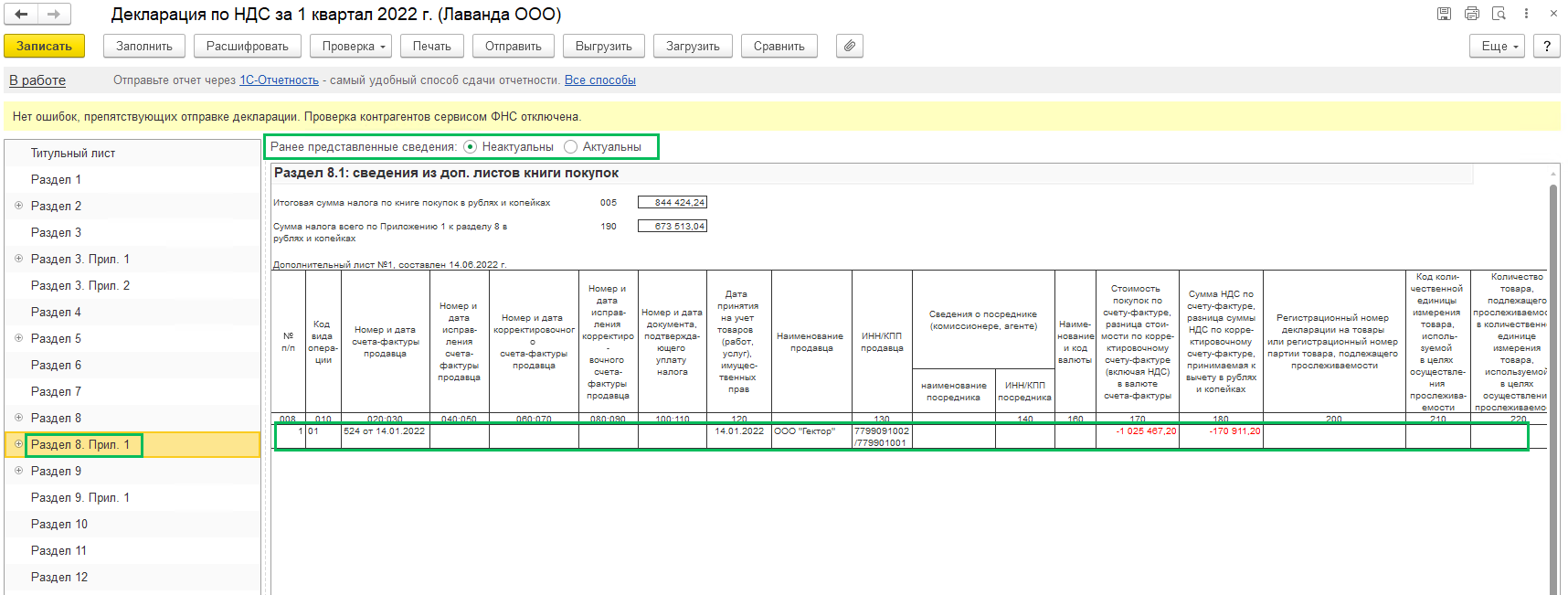Click the back navigation arrow

point(21,14)
